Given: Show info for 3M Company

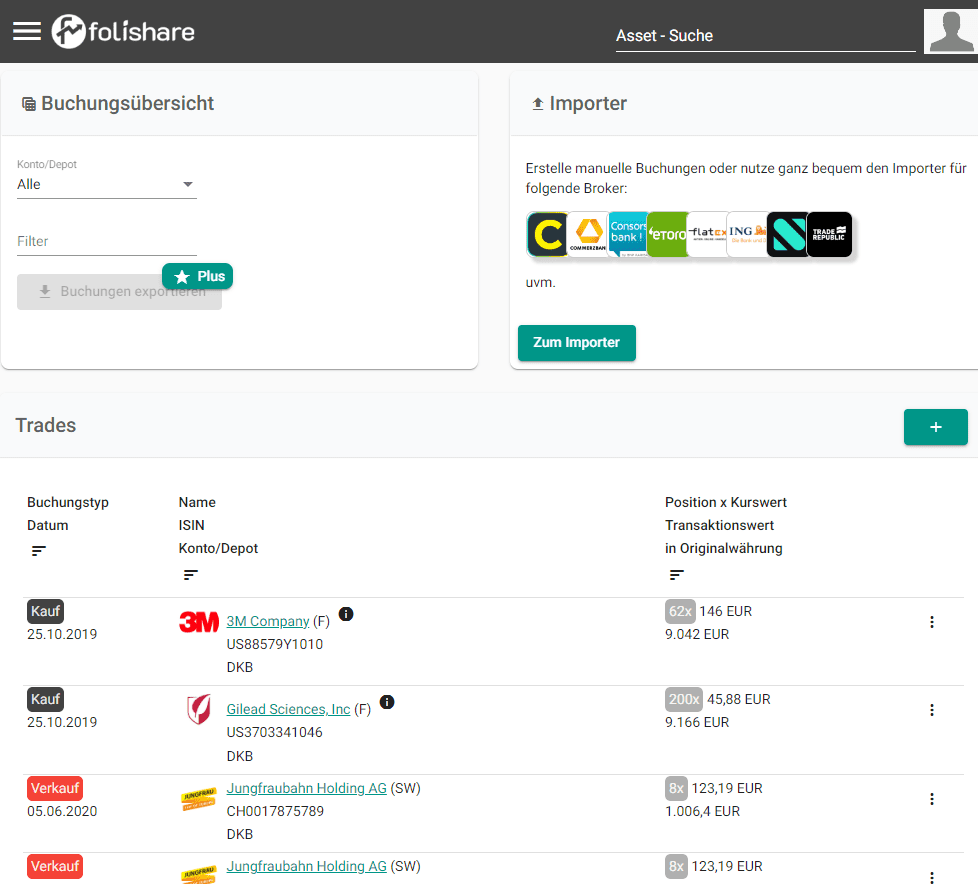Looking at the screenshot, I should click(x=346, y=614).
